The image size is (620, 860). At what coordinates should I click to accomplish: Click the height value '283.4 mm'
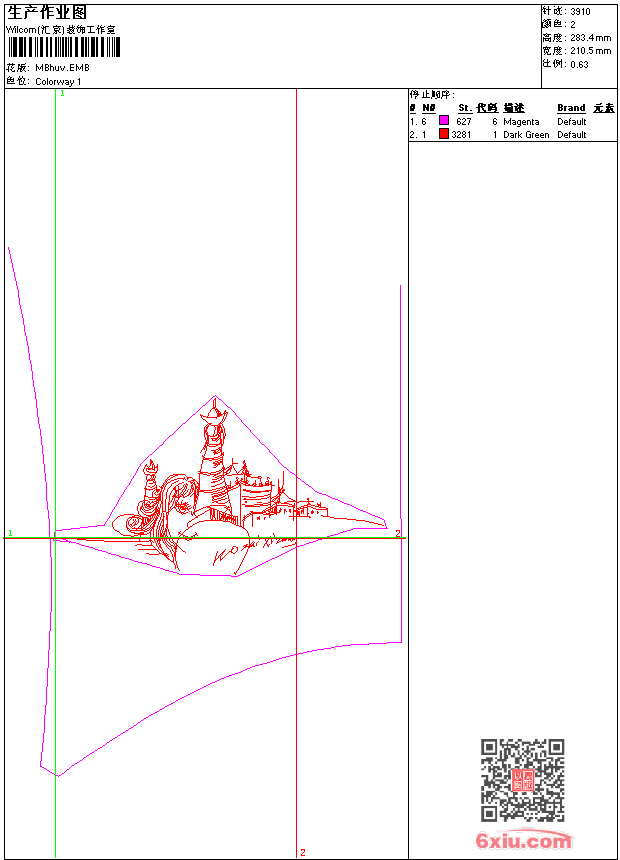pos(590,38)
